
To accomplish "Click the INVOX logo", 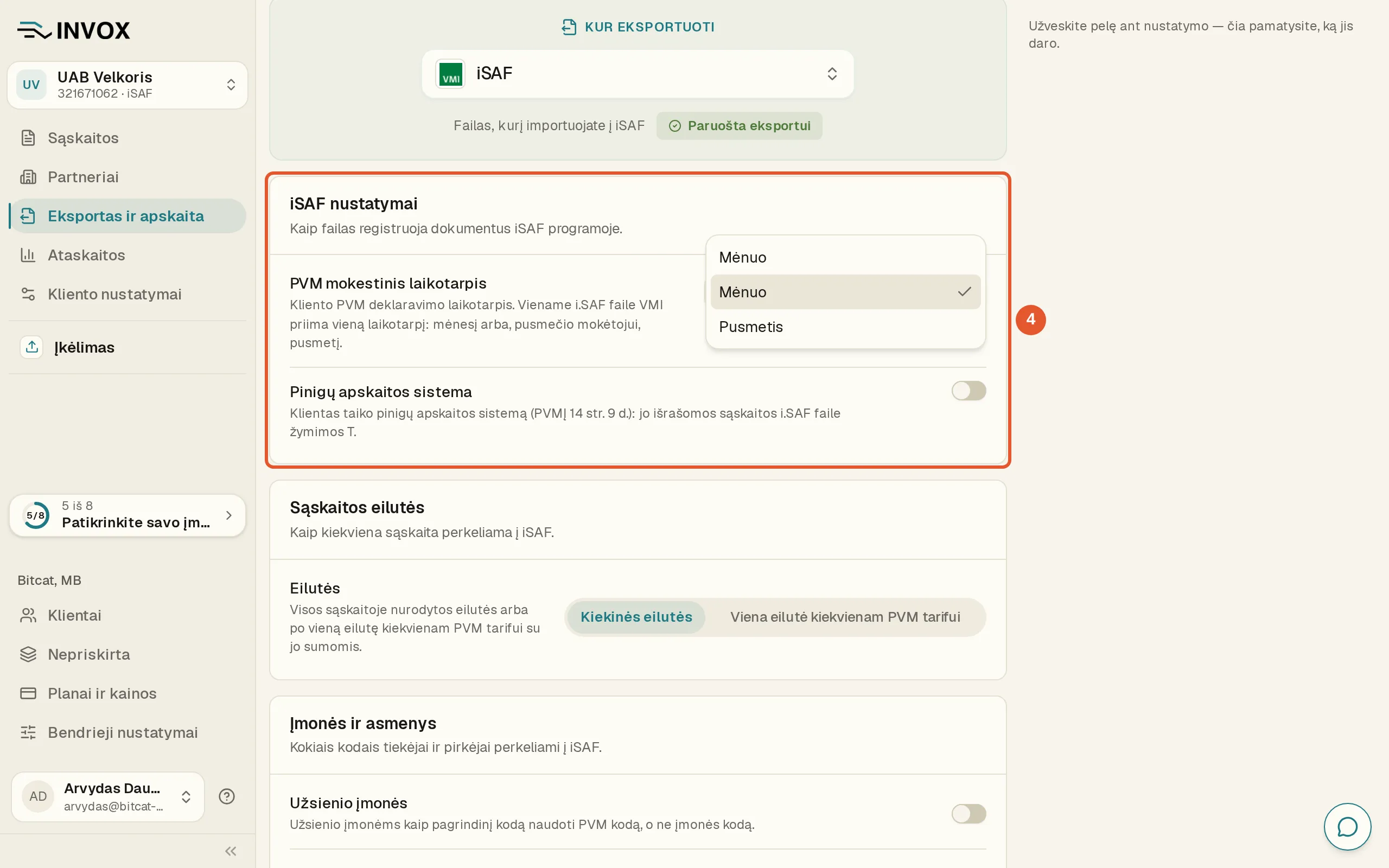I will 73,30.
